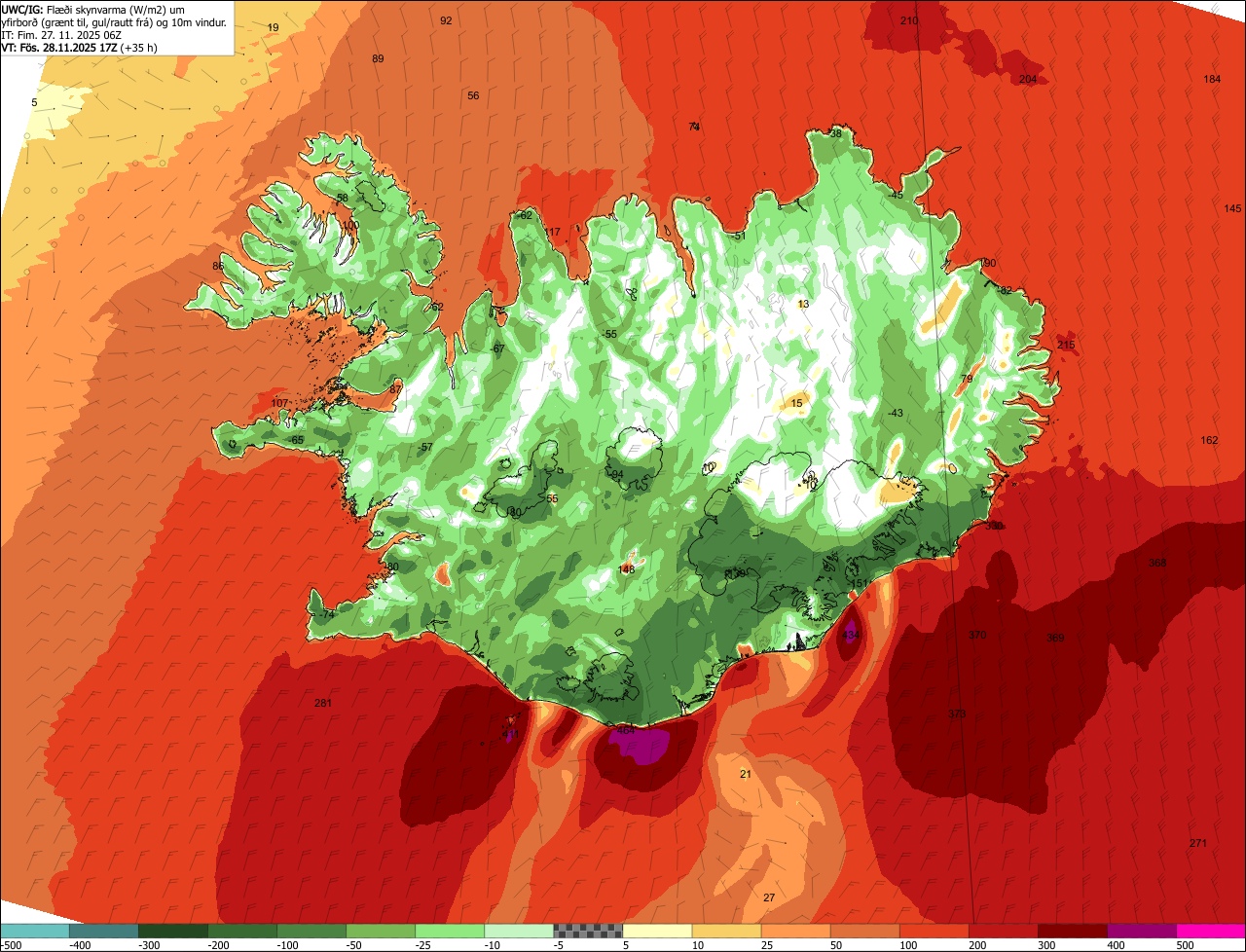Pick the light orange 25 to 50 legend swatch
Screen dimensions: 1246x952
[794, 931]
